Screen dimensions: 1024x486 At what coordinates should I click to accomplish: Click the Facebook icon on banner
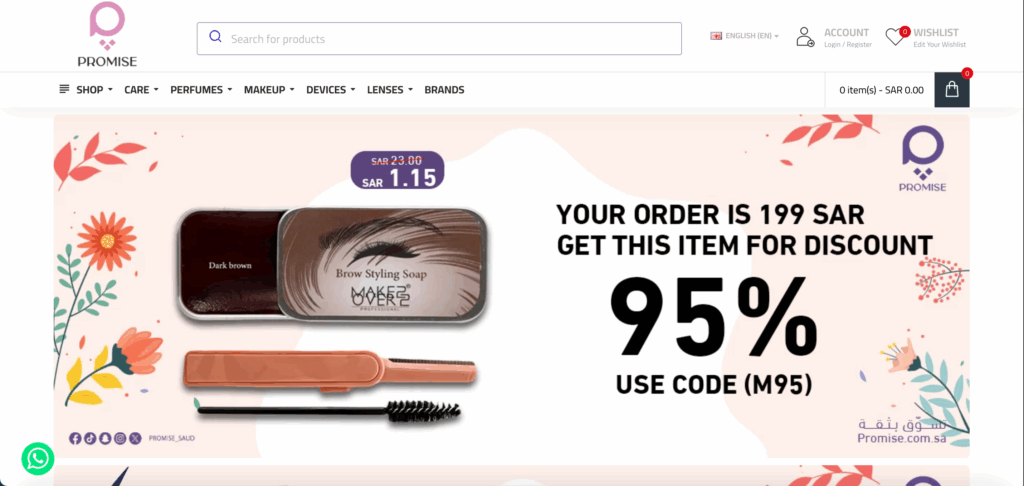pos(75,438)
